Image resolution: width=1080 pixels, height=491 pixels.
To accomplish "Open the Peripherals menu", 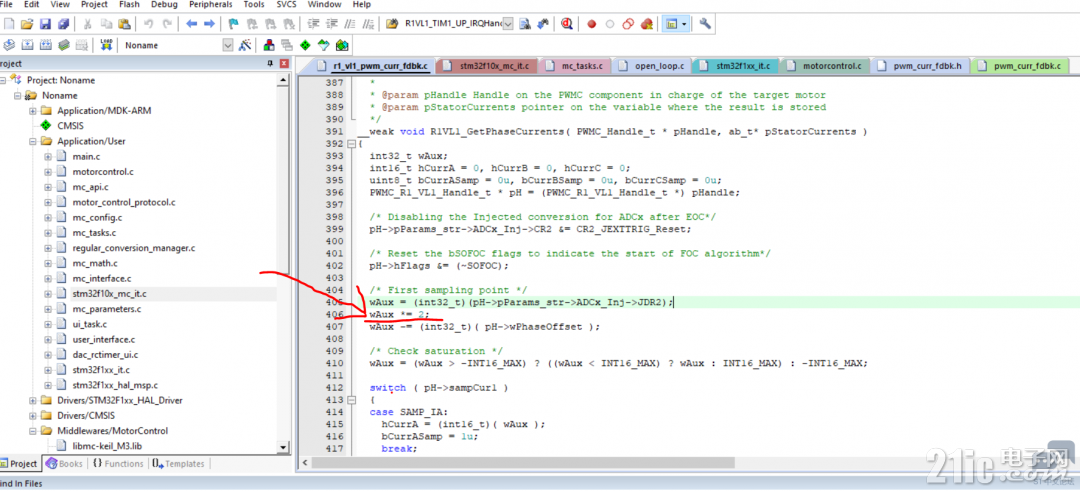I will click(210, 4).
